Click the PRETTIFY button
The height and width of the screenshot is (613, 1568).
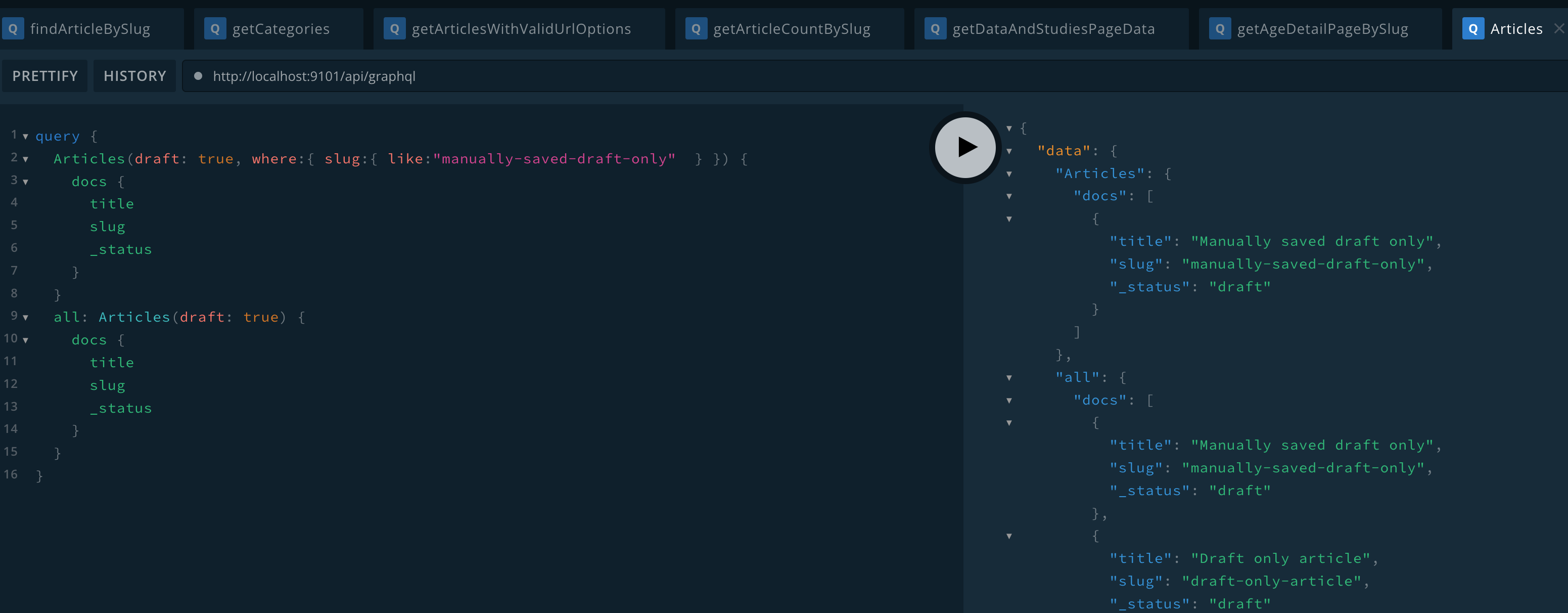tap(45, 76)
